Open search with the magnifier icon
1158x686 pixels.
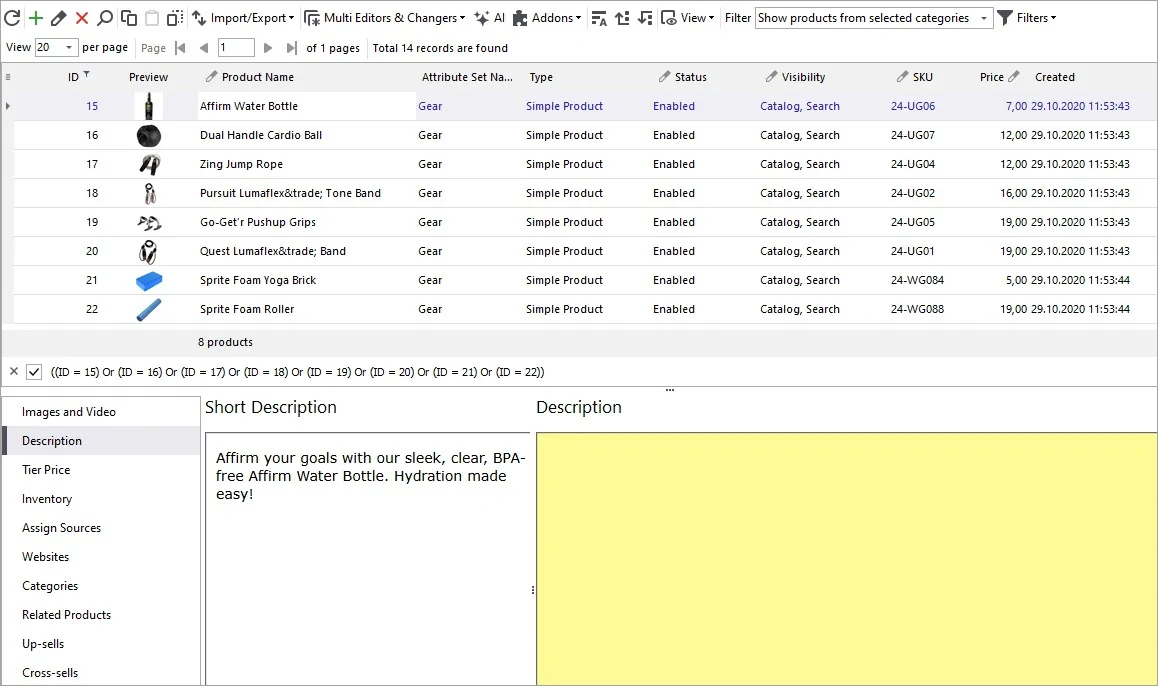tap(105, 18)
